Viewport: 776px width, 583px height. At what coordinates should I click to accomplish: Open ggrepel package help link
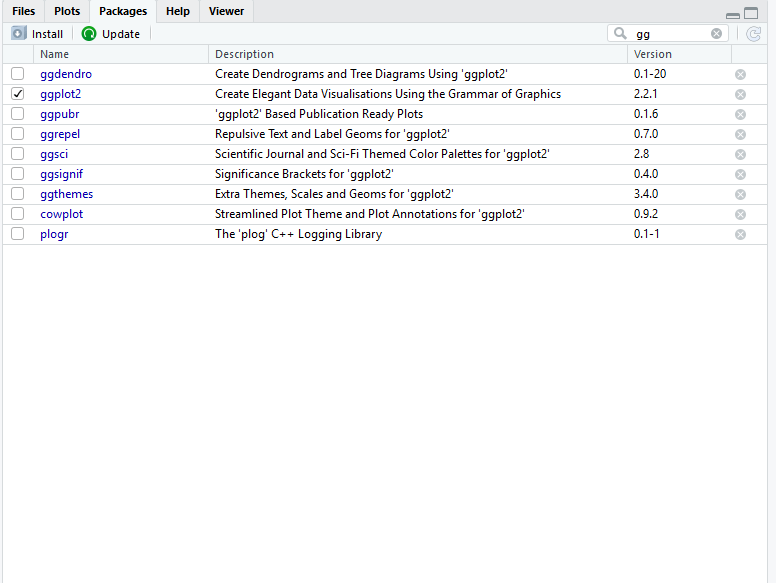click(x=60, y=134)
